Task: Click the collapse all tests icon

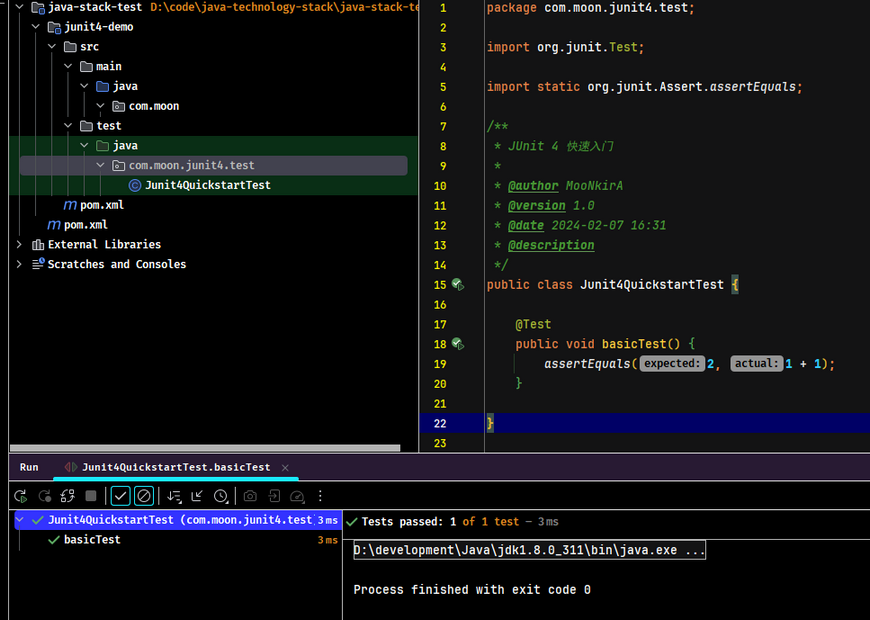Action: (x=197, y=496)
